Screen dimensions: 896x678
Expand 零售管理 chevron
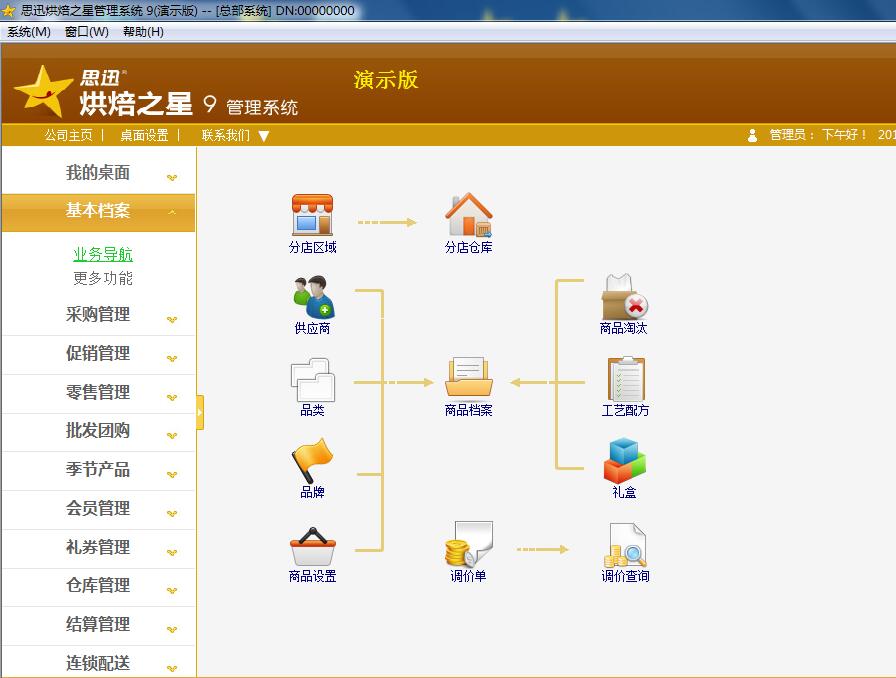(x=171, y=397)
